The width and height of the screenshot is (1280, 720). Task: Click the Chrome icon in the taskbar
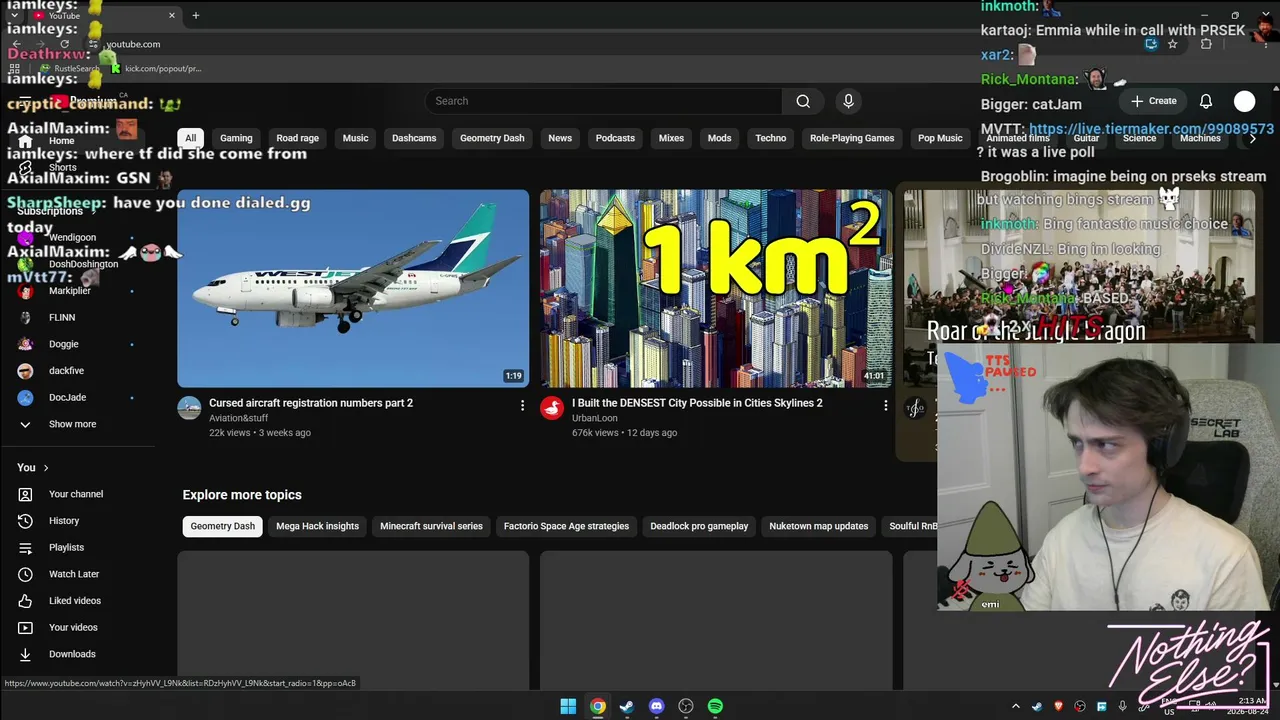pyautogui.click(x=597, y=706)
